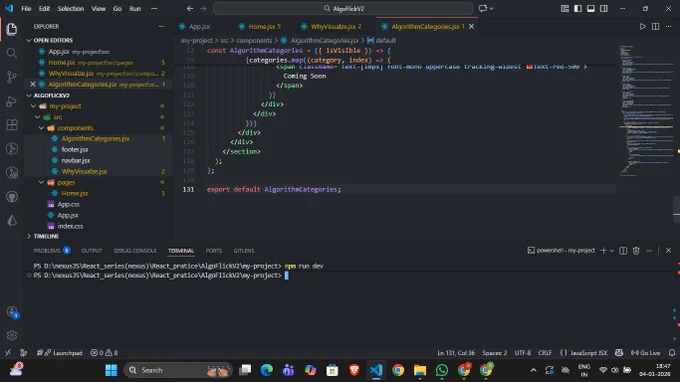Toggle bottom panel visibility
The image size is (680, 382).
(x=591, y=8)
